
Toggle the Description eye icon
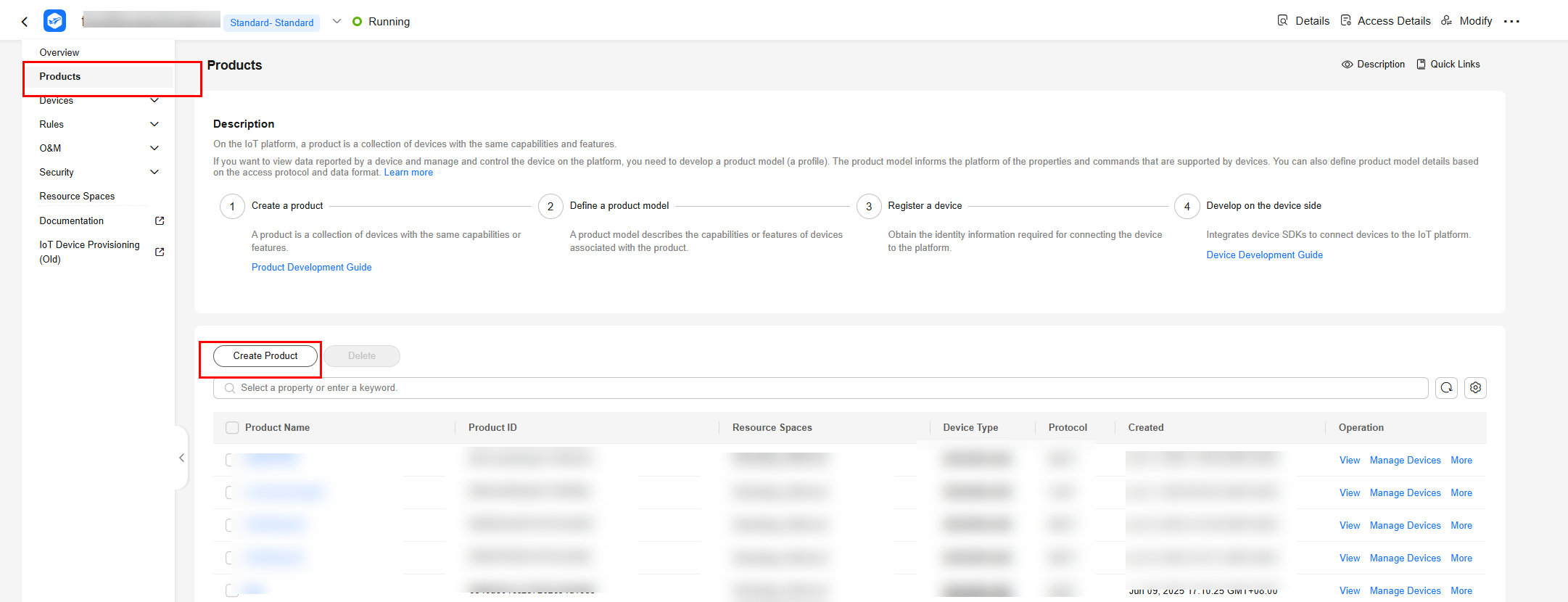pyautogui.click(x=1347, y=65)
